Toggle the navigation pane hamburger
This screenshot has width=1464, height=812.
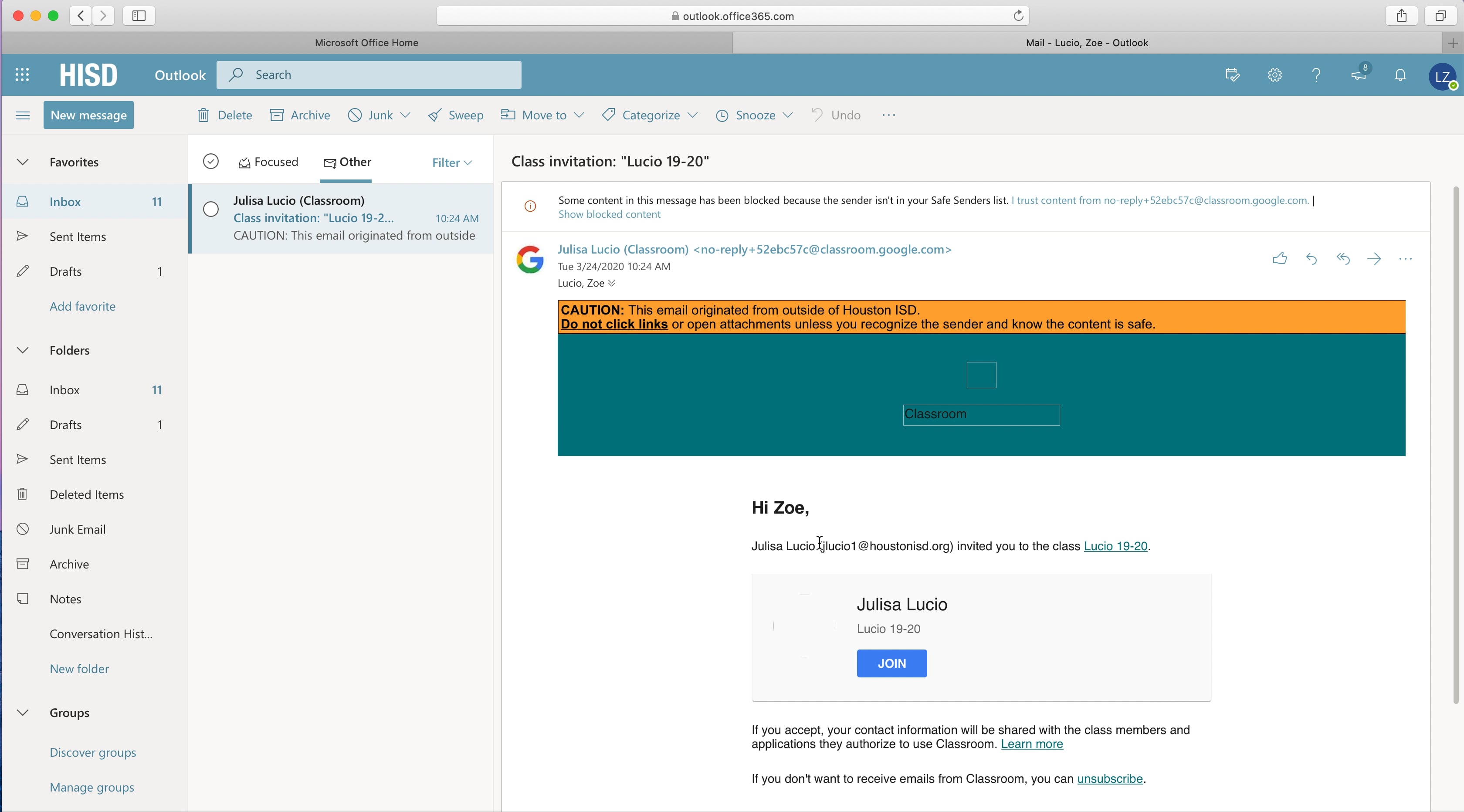[23, 115]
